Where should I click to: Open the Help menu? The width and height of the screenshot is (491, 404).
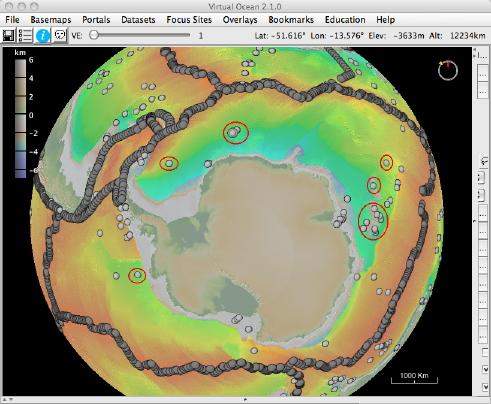pyautogui.click(x=386, y=20)
